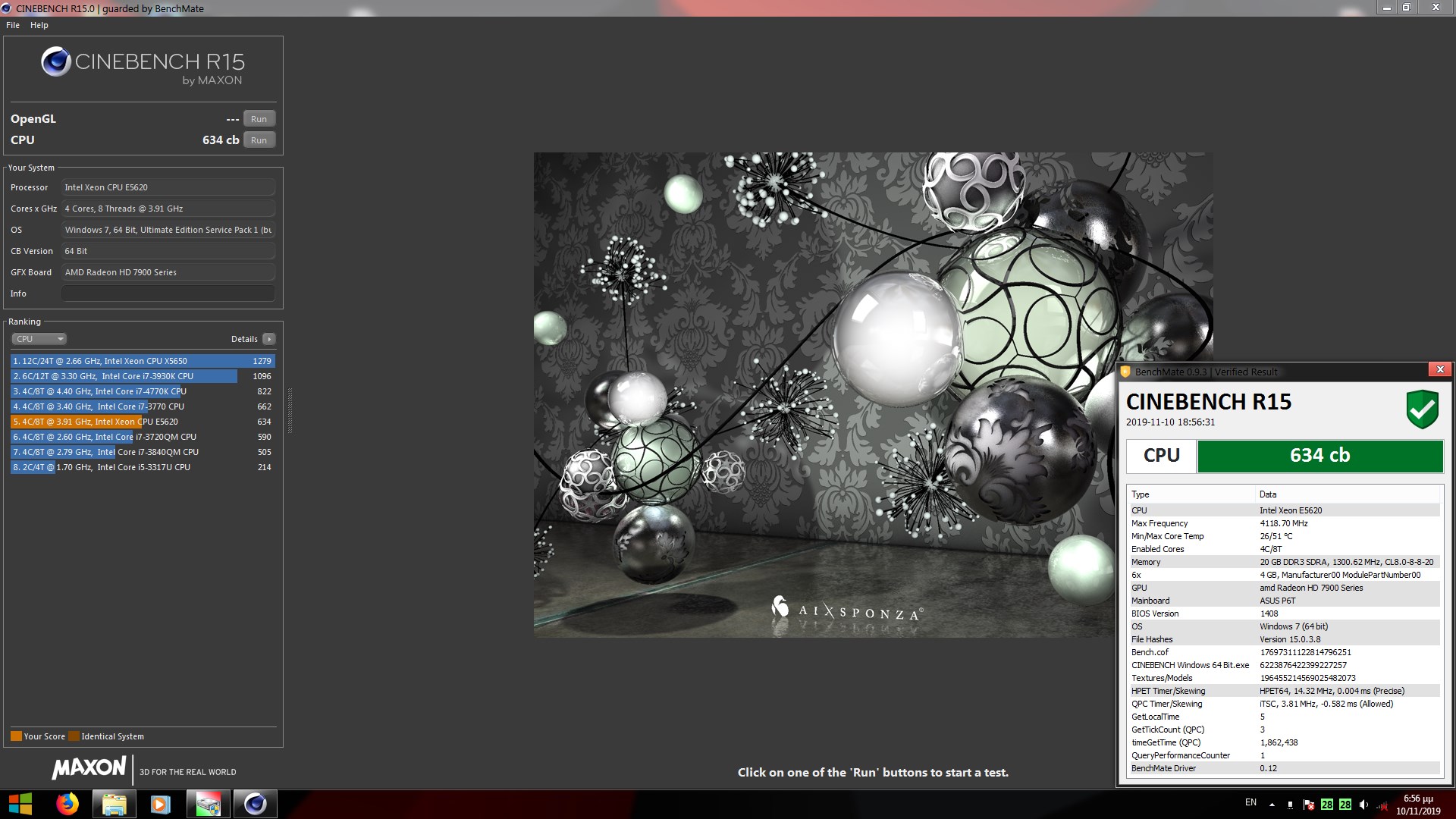Select the highlighted Xeon E5620 ranking row
Screen dimensions: 1456x819
(x=143, y=422)
